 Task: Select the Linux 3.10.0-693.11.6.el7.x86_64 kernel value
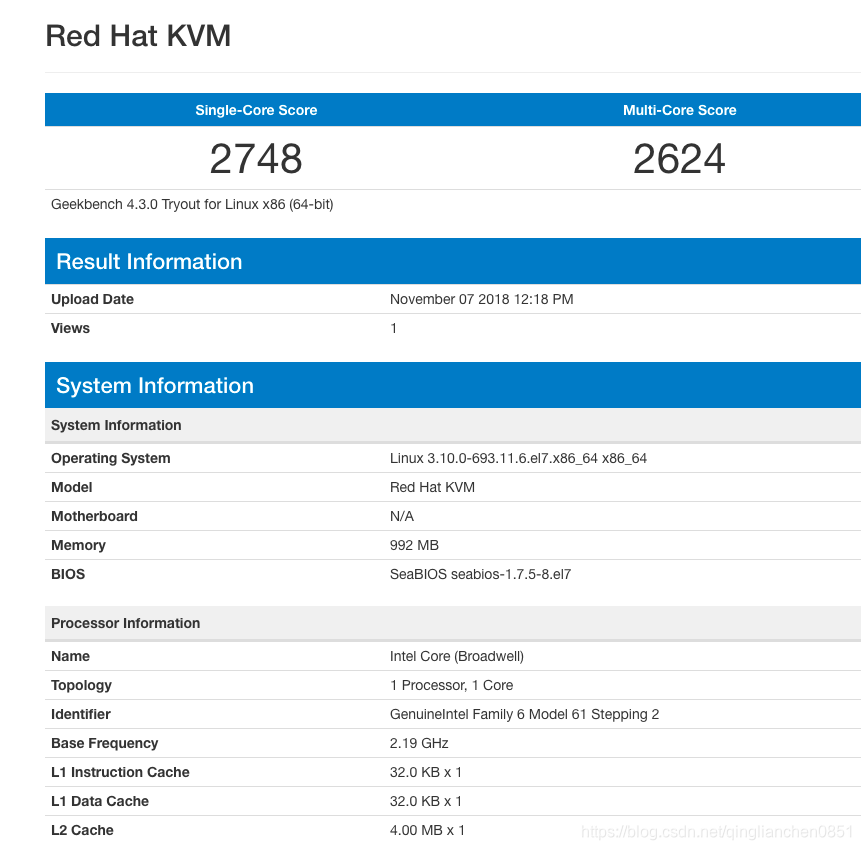(518, 458)
